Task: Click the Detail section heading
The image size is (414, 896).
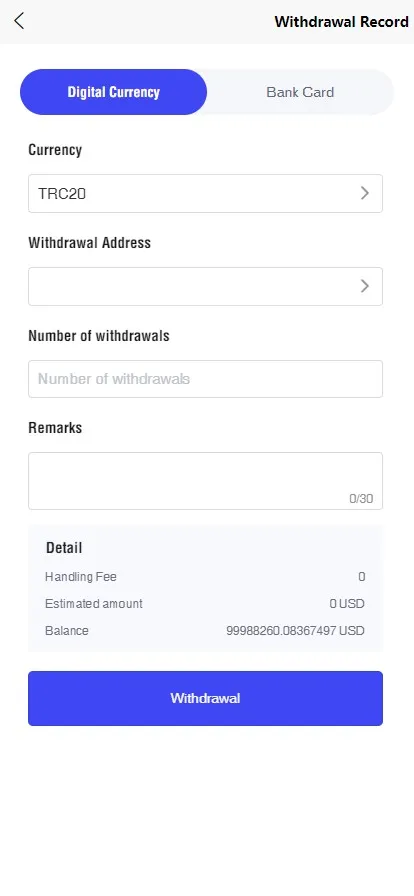Action: pyautogui.click(x=64, y=547)
